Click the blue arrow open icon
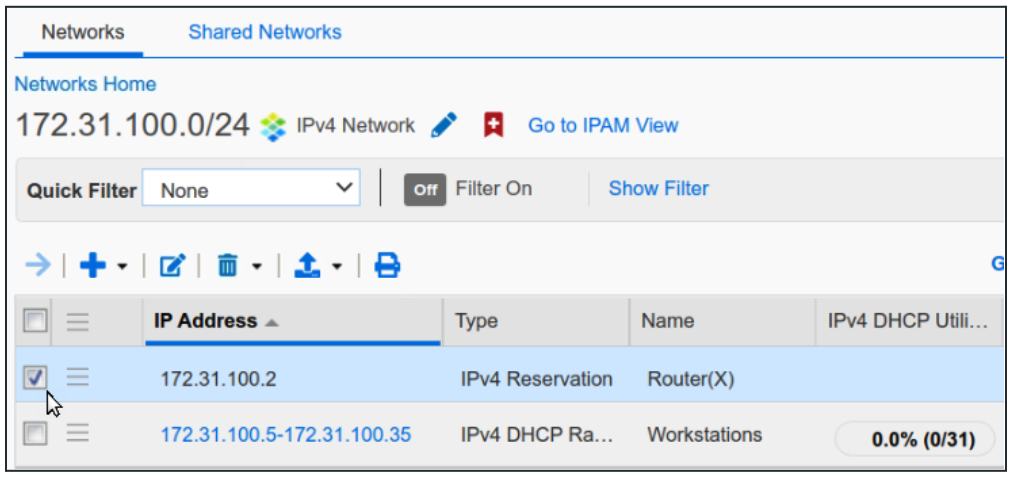Viewport: 1013px width, 480px height. point(38,265)
